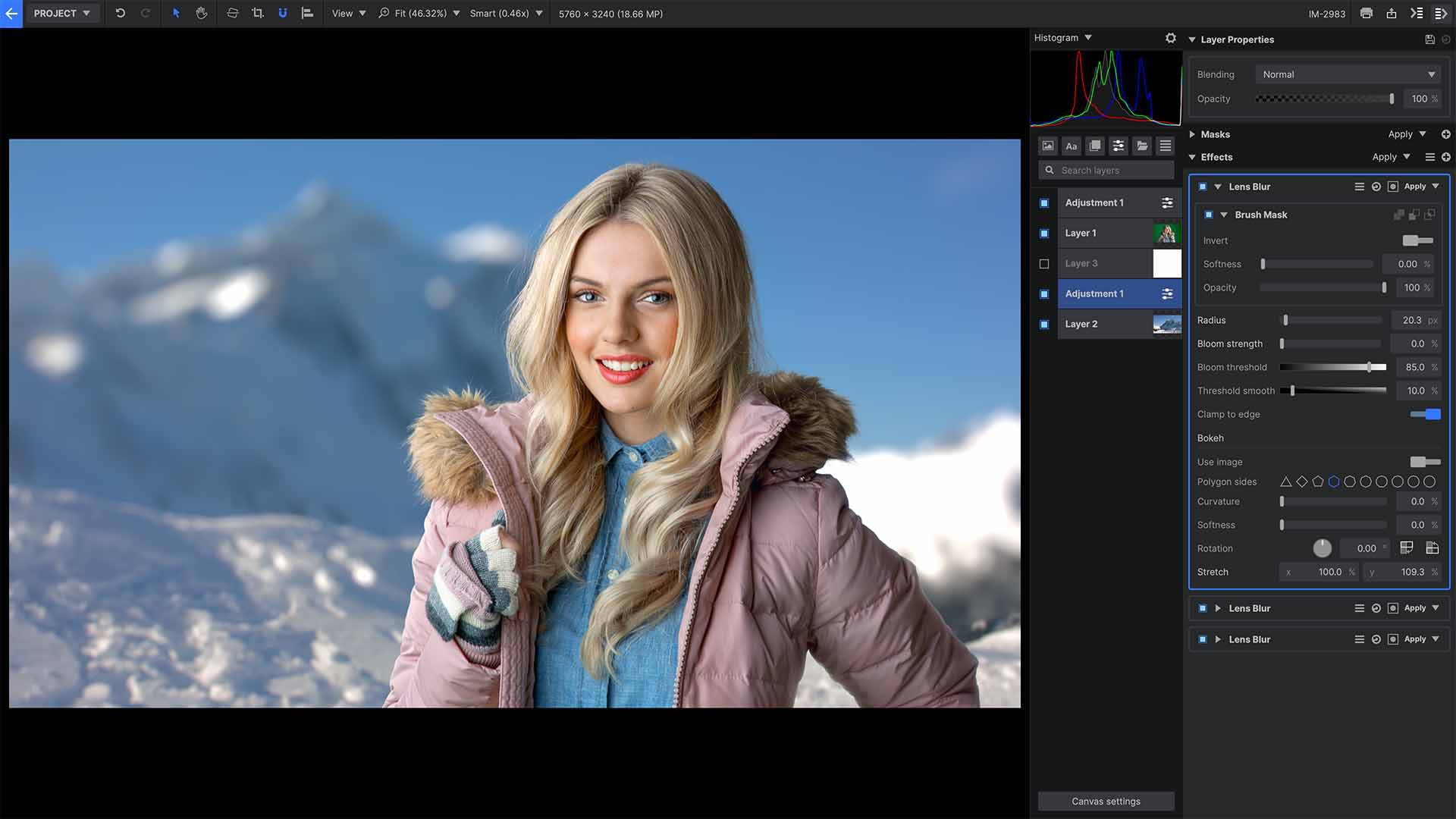Open the PROJECT dropdown menu

61,13
